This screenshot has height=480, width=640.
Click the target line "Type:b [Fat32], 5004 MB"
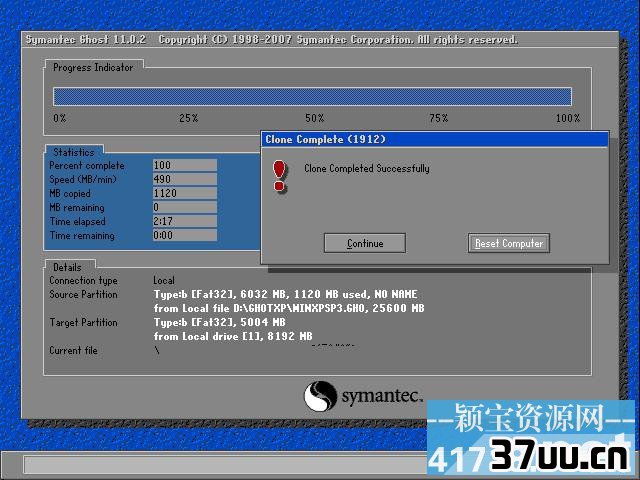coord(220,322)
